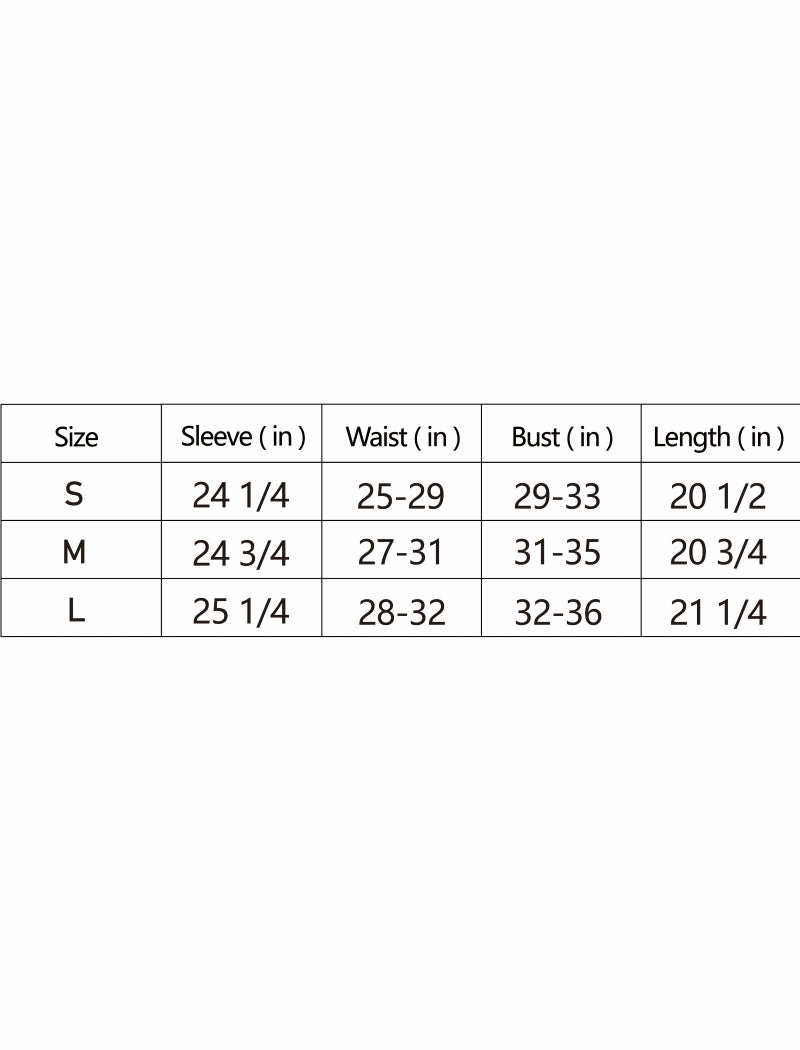
Task: Click the 29-33 bust cell
Action: pyautogui.click(x=558, y=495)
